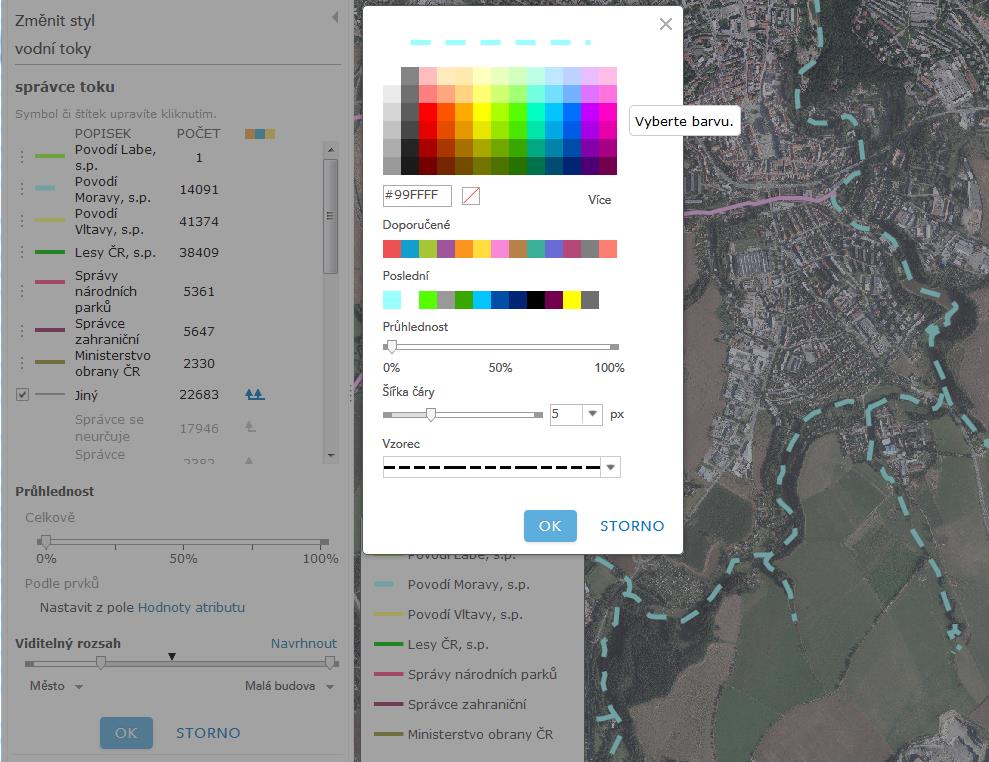This screenshot has width=989, height=762.
Task: Pick the salmon swatch ending the Doporučené row
Action: (607, 249)
